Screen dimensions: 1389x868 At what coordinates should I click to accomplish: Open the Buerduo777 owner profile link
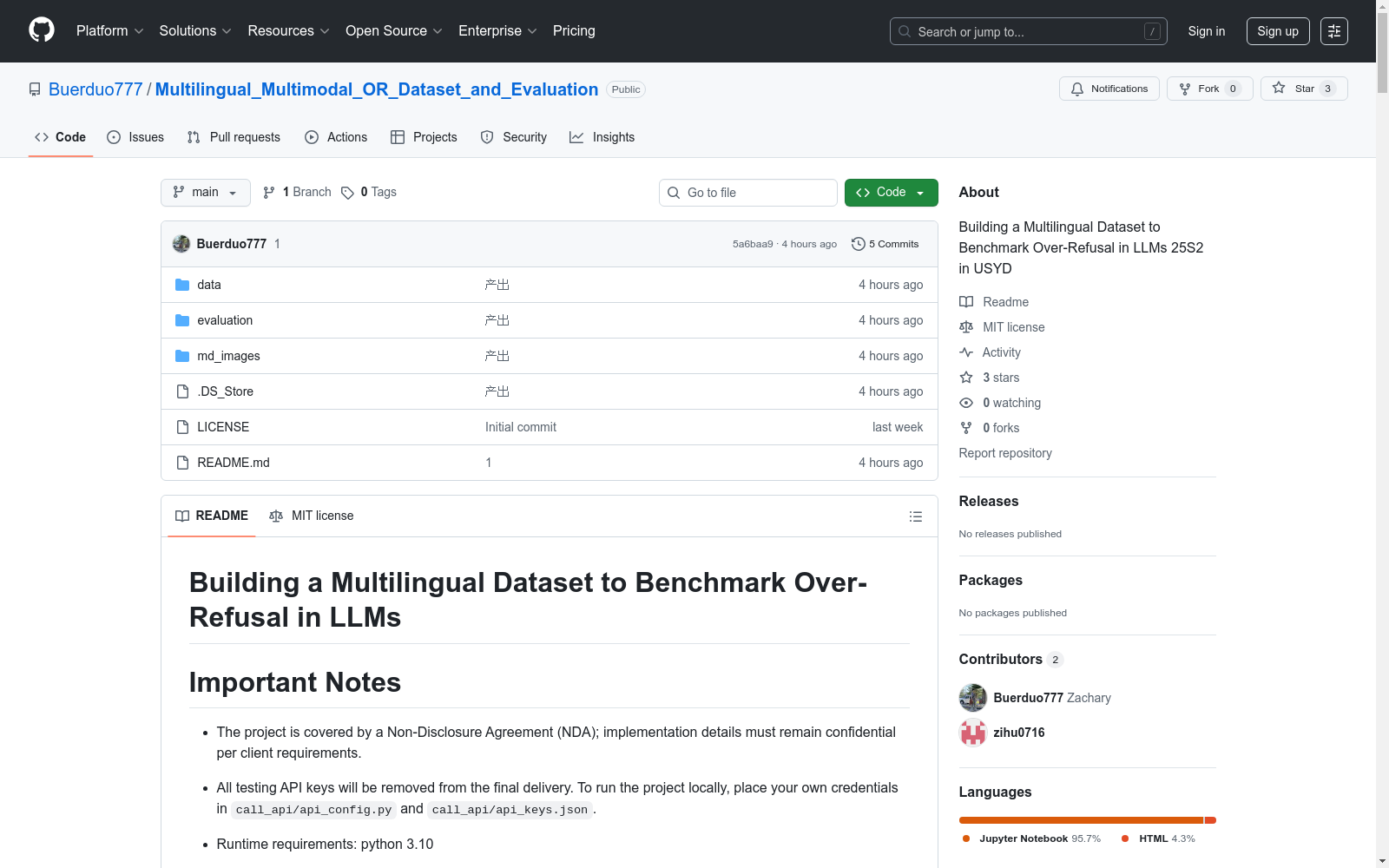coord(95,89)
